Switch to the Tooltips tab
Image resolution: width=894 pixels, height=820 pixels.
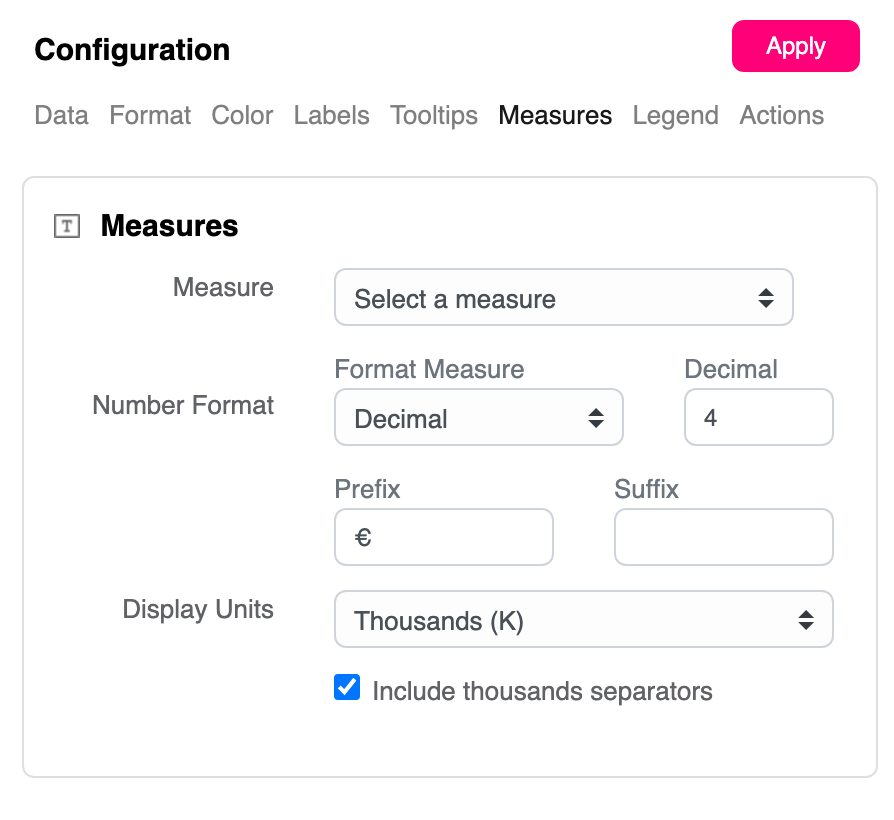coord(434,115)
